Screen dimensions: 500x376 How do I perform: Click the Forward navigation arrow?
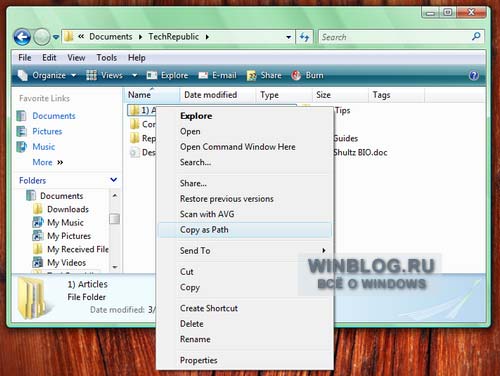[x=42, y=37]
